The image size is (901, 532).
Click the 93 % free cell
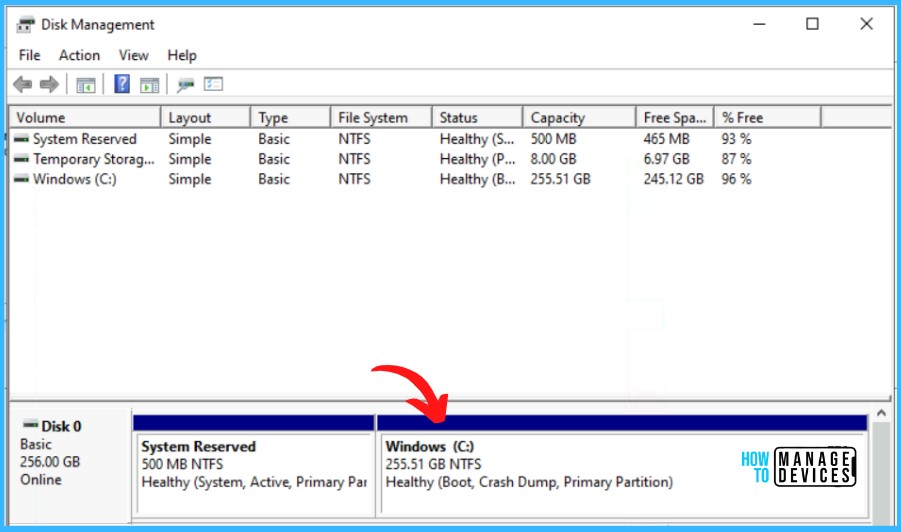click(736, 139)
